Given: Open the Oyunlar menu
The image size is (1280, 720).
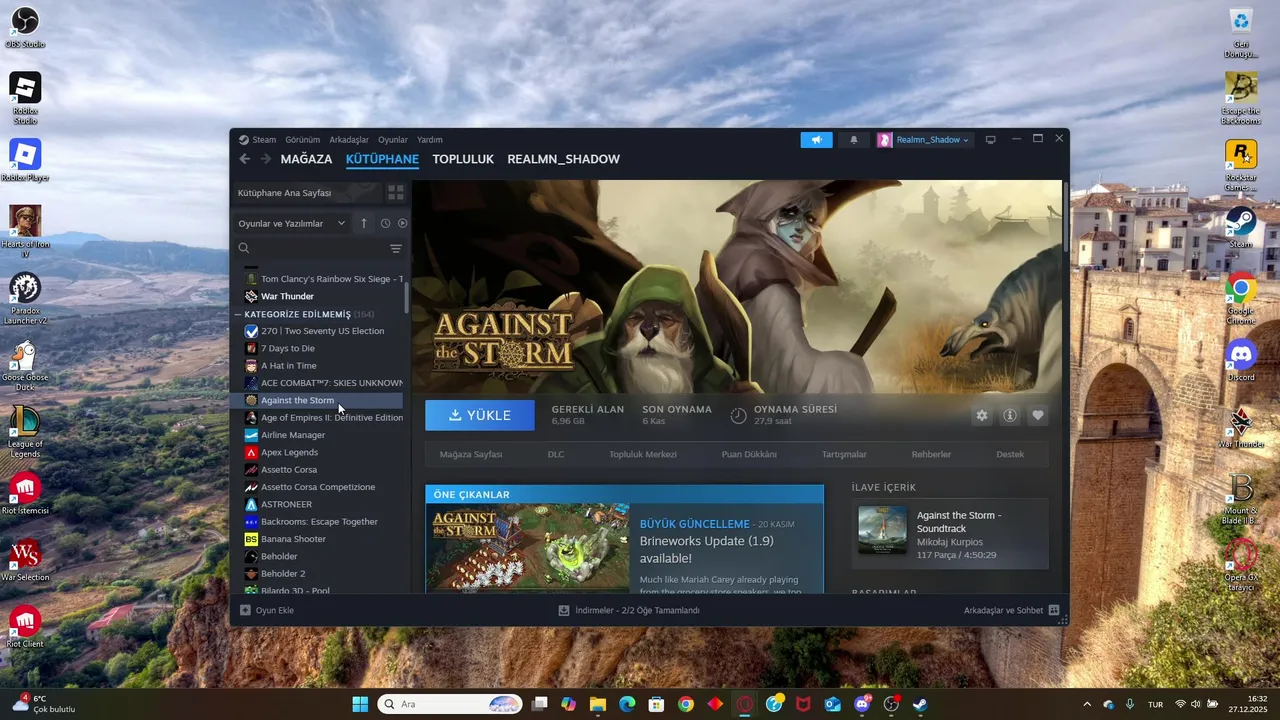Looking at the screenshot, I should (x=393, y=140).
